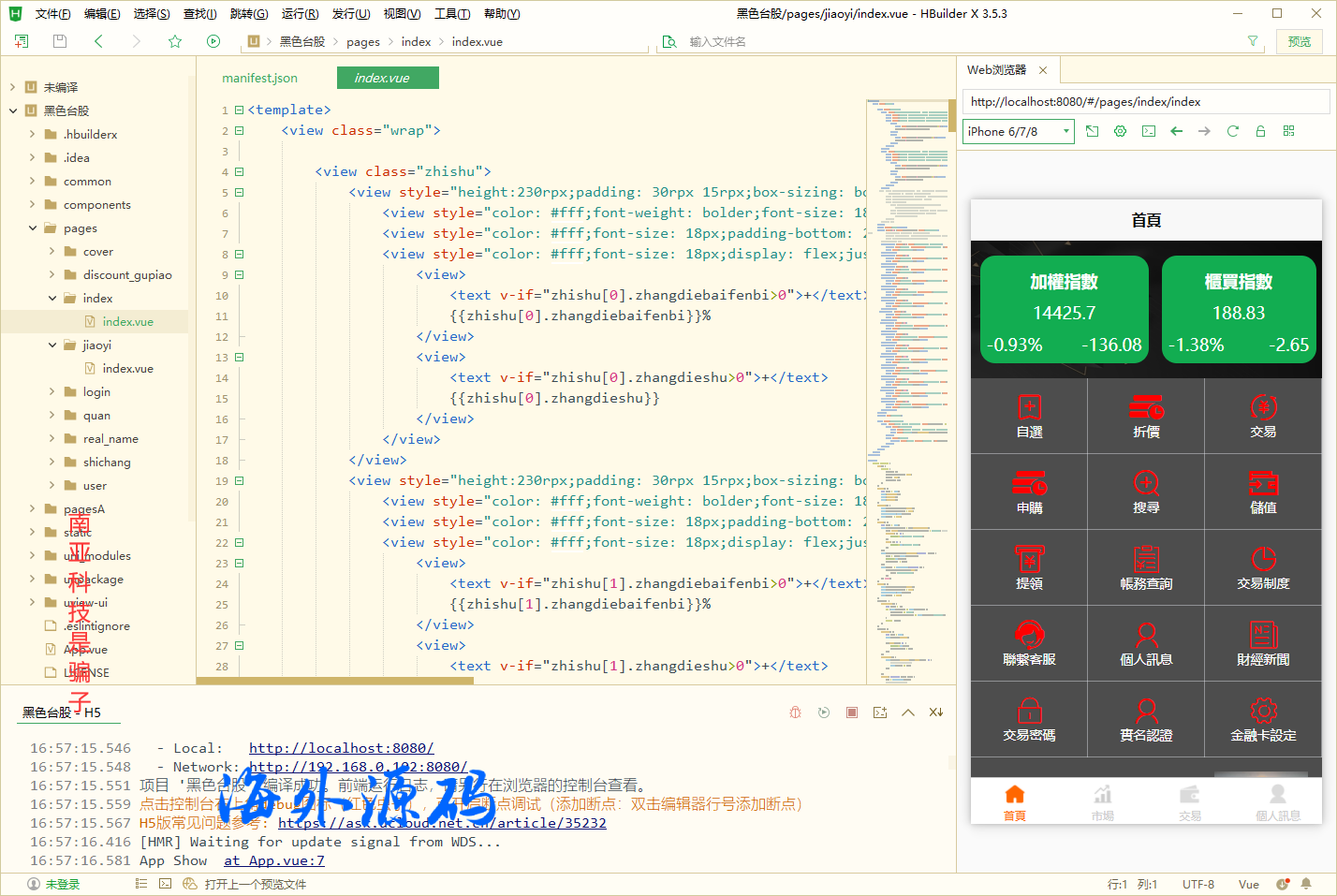Expand the components folder
The width and height of the screenshot is (1337, 896).
click(31, 204)
